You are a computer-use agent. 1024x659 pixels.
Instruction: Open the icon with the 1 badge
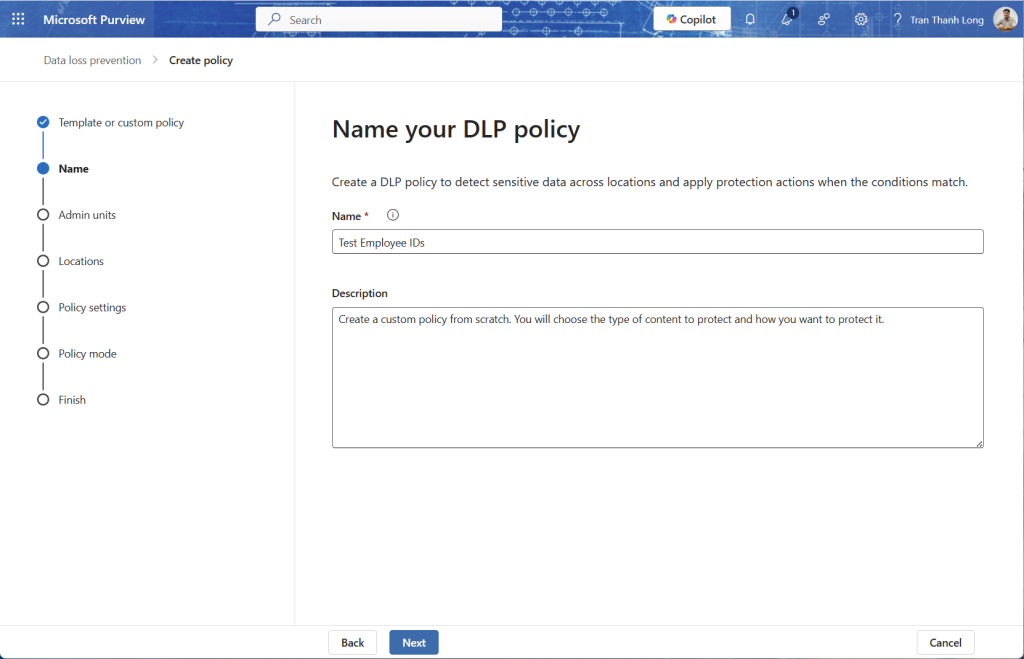coord(787,20)
